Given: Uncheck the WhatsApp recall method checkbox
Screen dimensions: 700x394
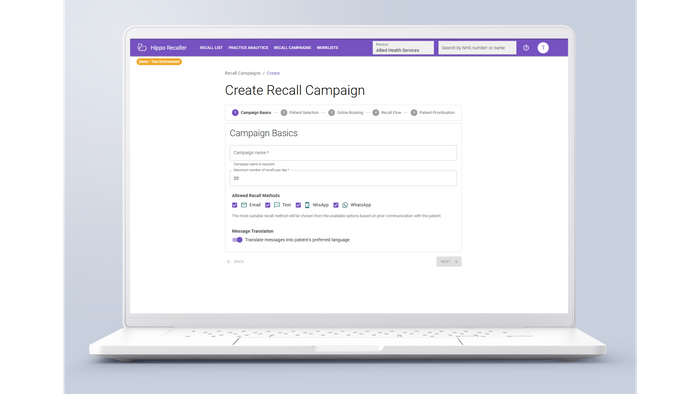Looking at the screenshot, I should (336, 205).
